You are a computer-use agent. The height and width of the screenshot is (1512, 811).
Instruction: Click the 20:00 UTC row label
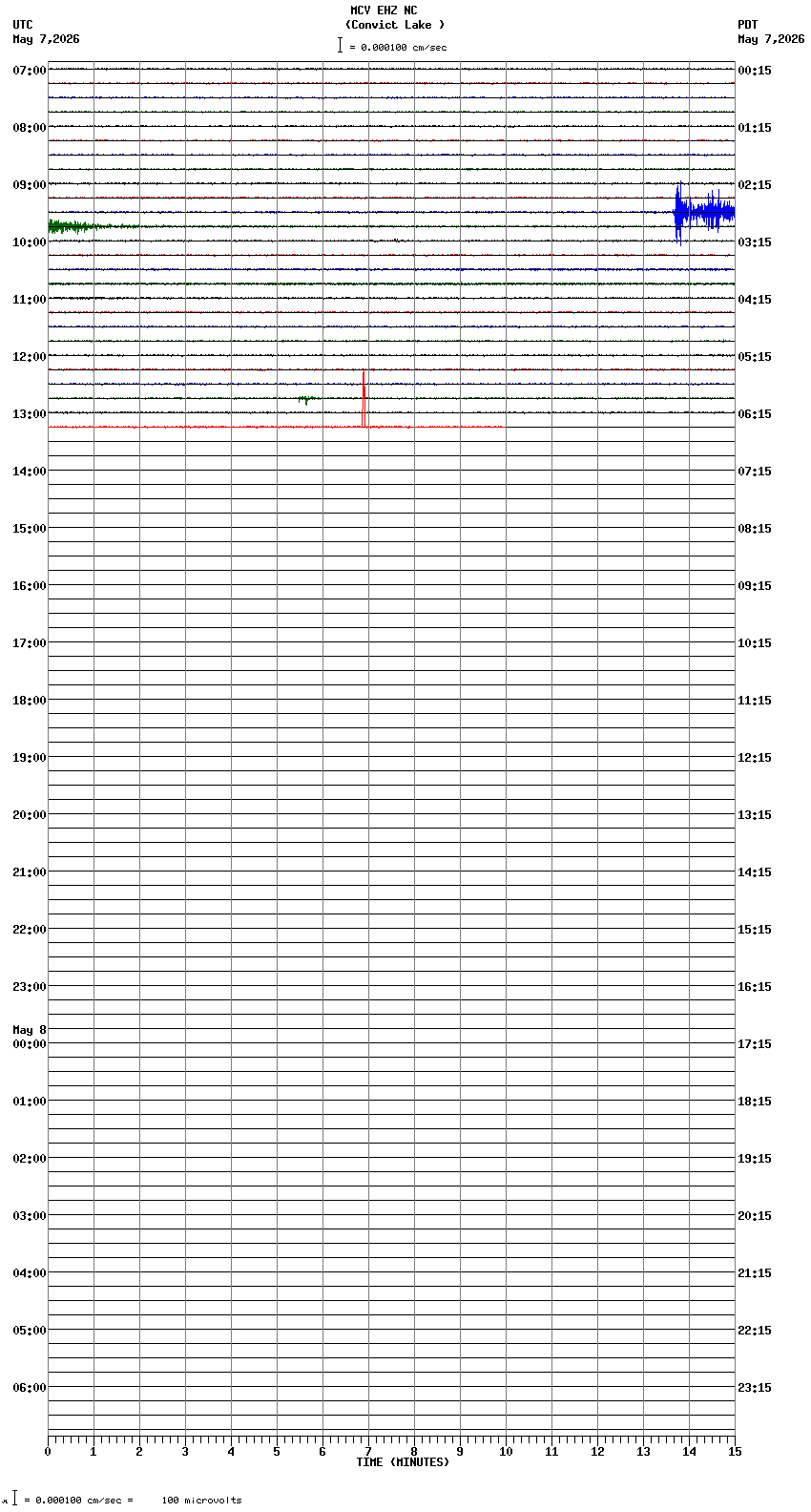pos(30,815)
